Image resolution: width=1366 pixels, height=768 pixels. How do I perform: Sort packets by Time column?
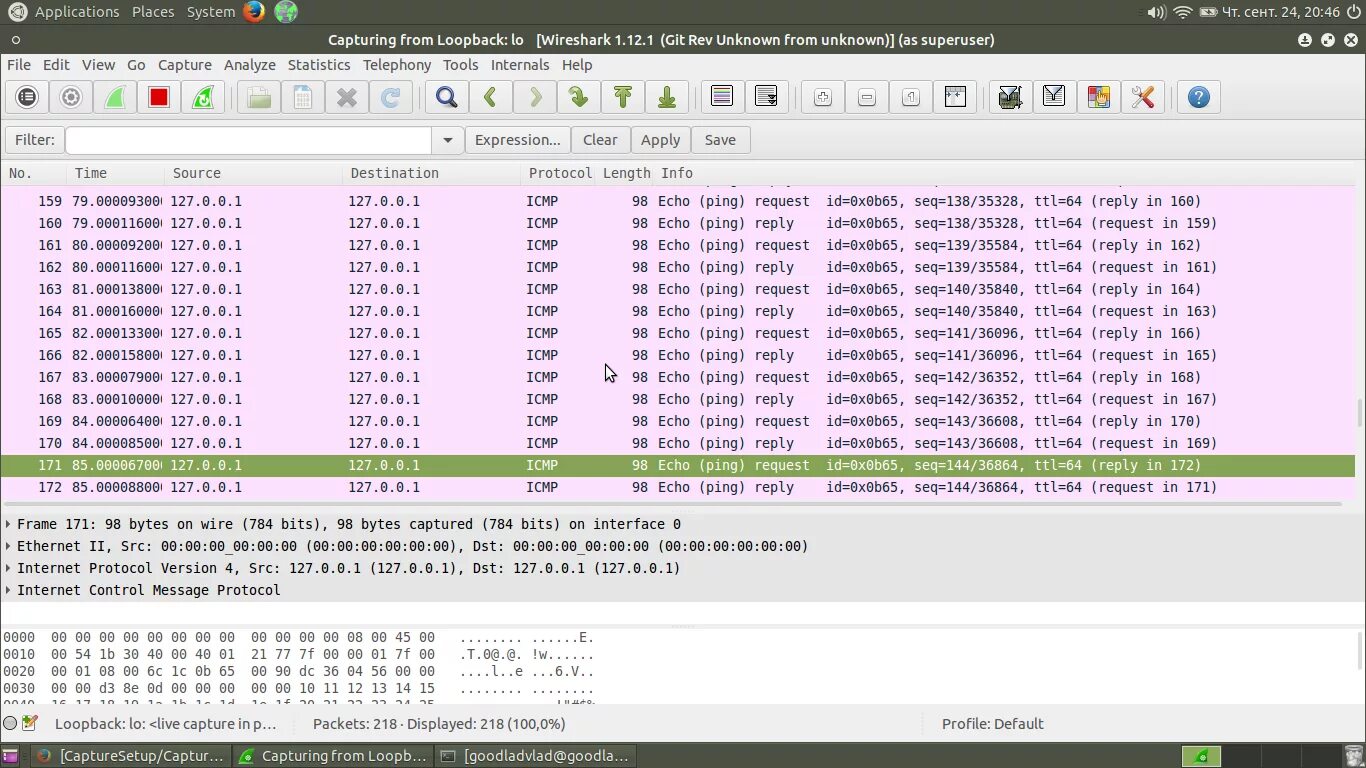[x=116, y=173]
